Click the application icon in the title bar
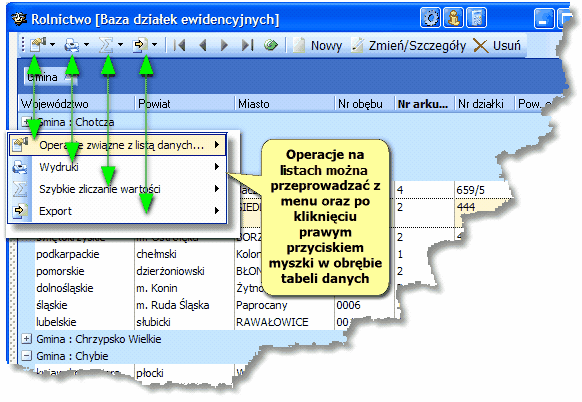Viewport: 582px width, 402px height. 19,19
